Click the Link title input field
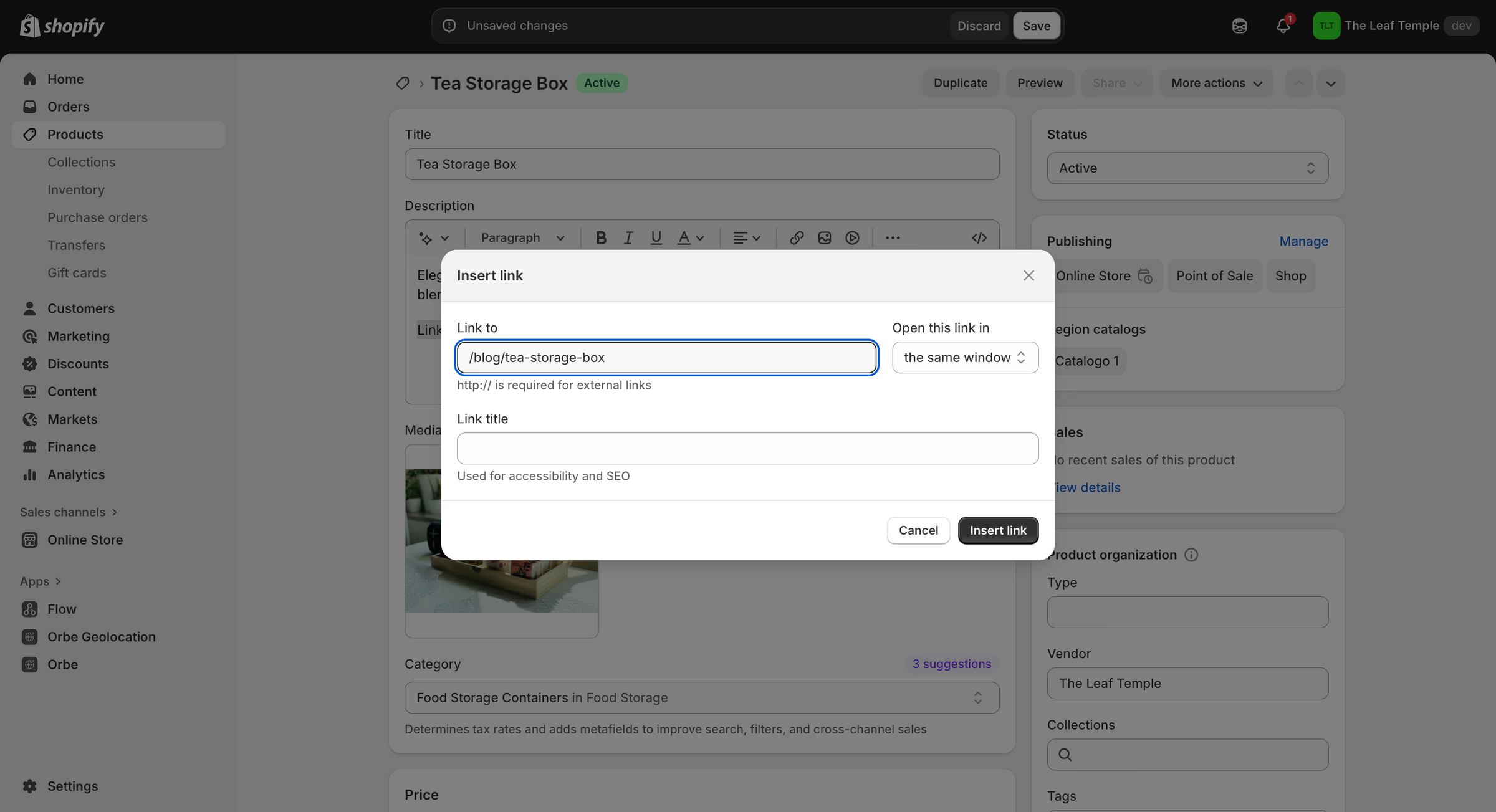 coord(747,449)
